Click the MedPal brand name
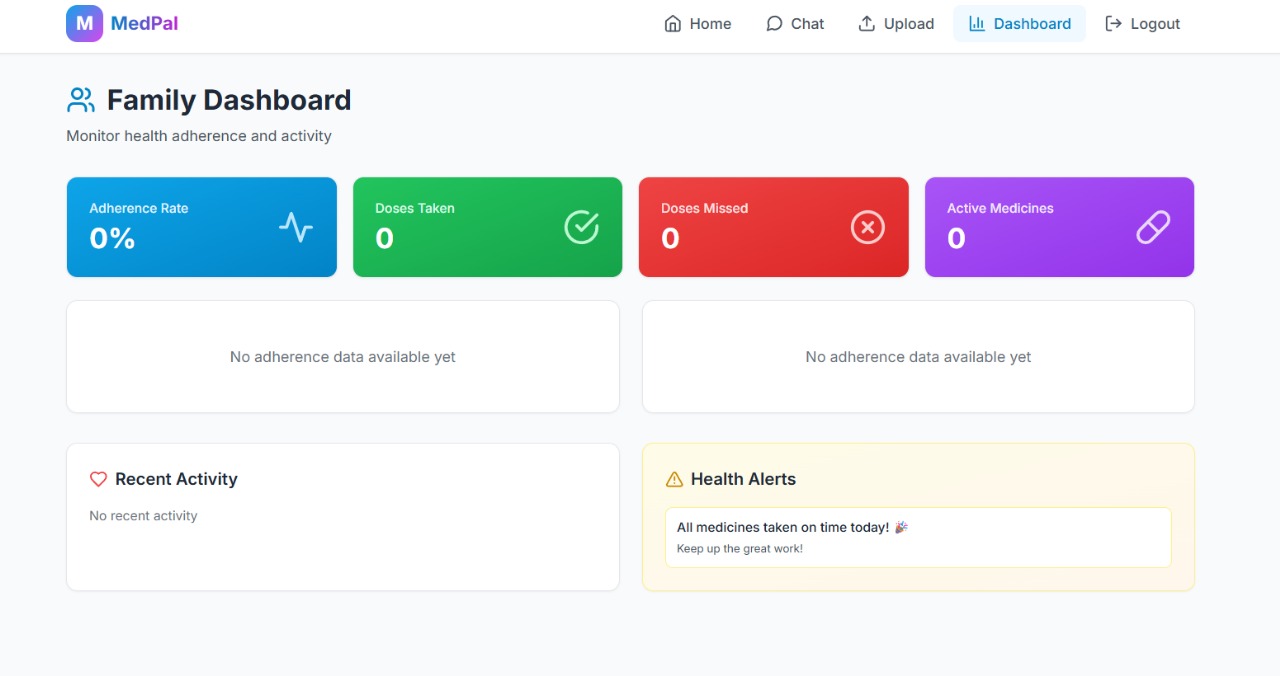The height and width of the screenshot is (676, 1280). [x=145, y=23]
